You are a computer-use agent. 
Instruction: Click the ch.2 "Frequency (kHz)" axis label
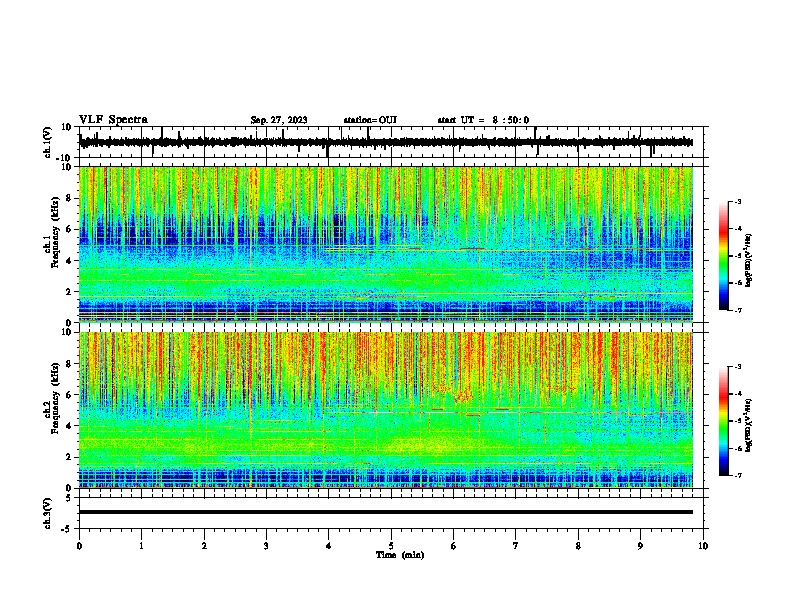coord(56,398)
